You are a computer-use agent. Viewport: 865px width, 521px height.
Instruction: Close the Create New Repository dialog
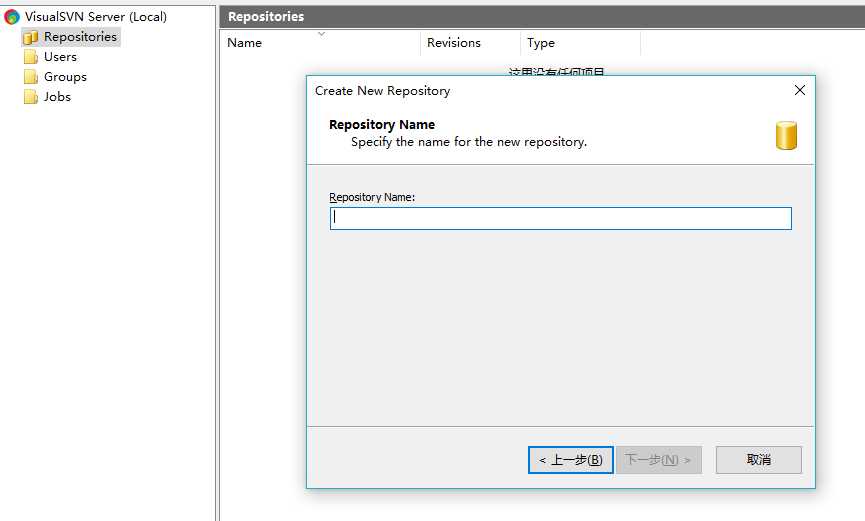pos(799,90)
